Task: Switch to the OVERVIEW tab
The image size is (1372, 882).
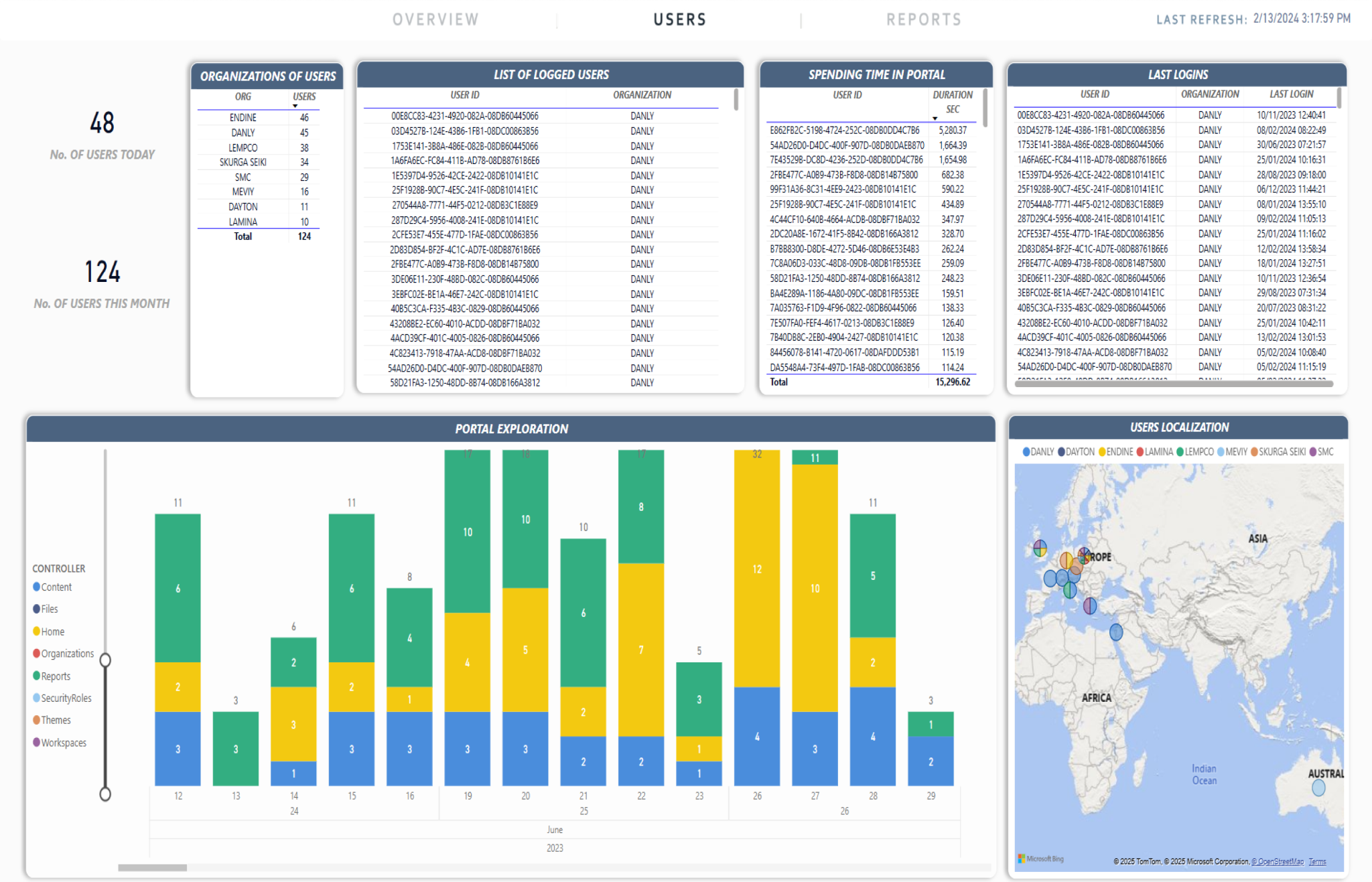Action: click(435, 19)
